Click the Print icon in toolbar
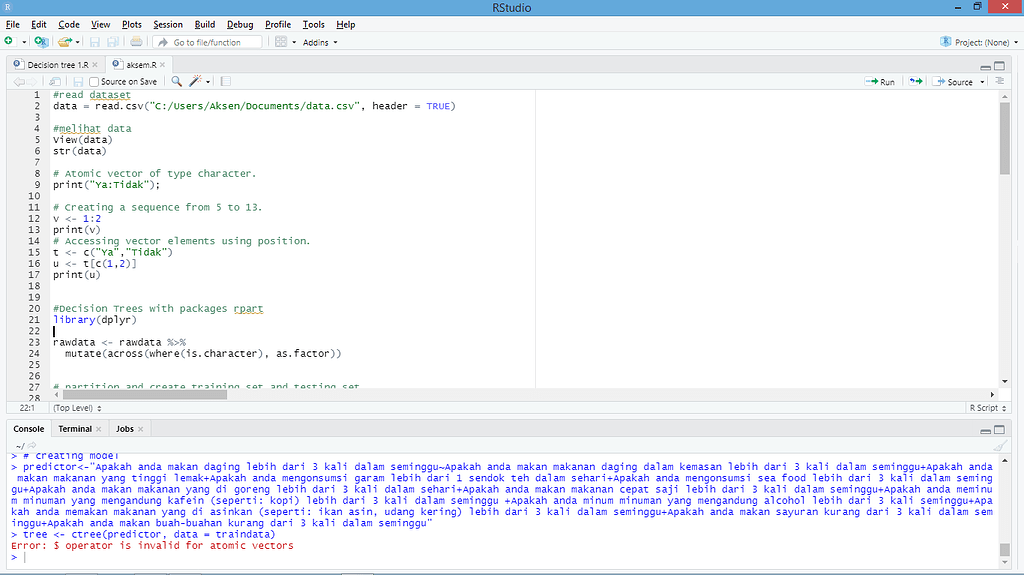The width and height of the screenshot is (1024, 575). [x=136, y=42]
